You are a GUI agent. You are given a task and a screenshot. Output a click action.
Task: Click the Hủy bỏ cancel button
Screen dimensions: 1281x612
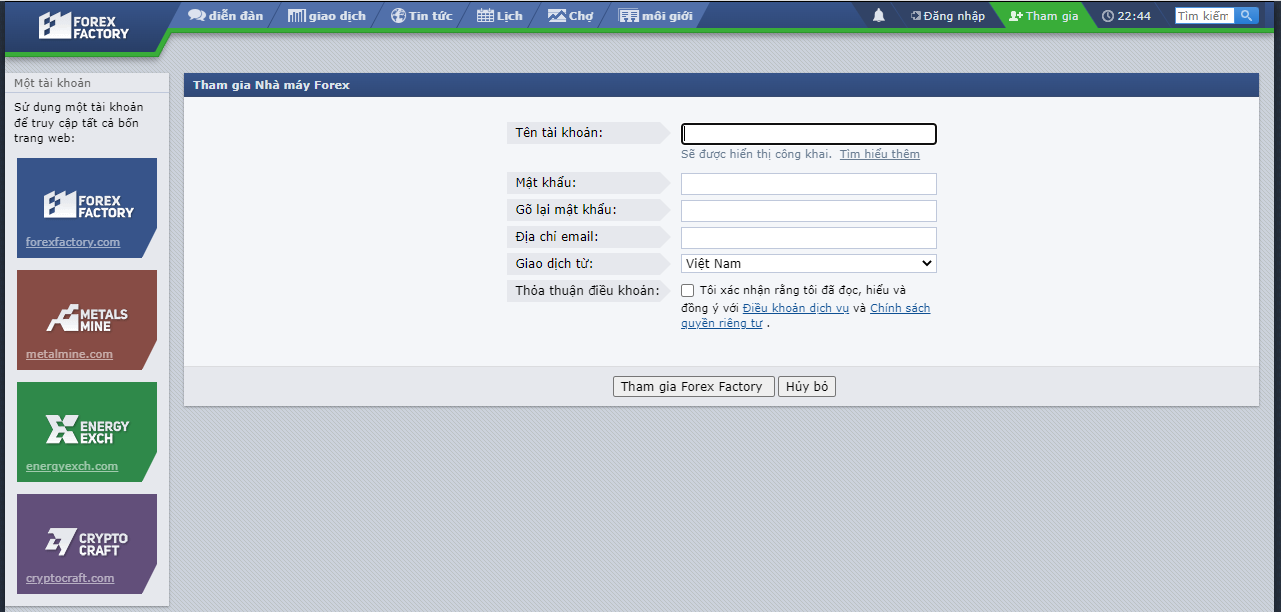tap(807, 387)
